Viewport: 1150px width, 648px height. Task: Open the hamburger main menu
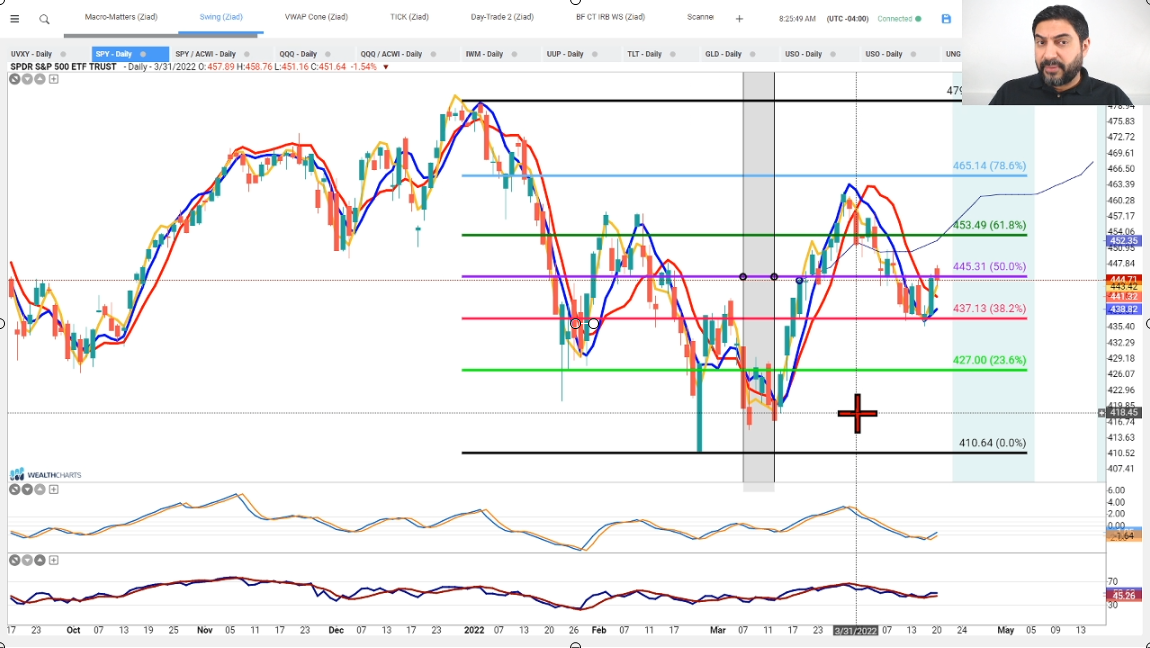click(15, 19)
